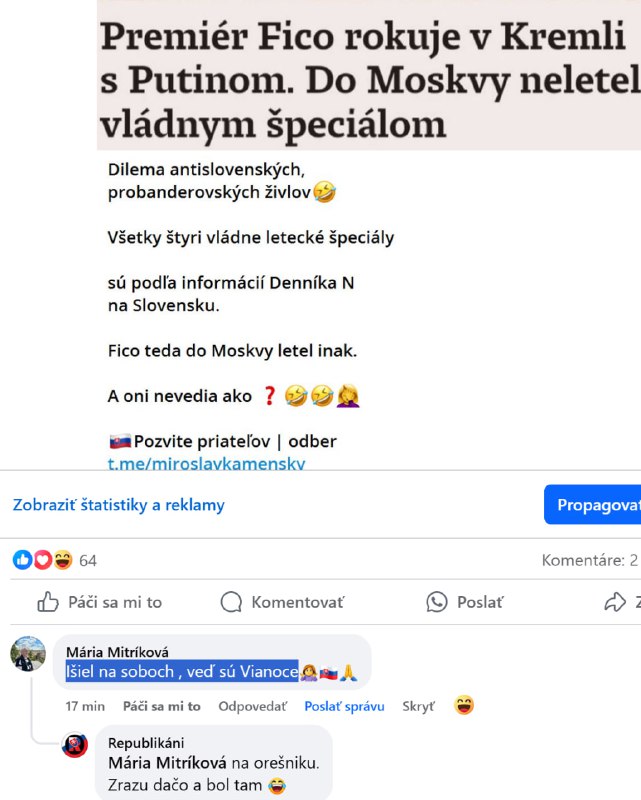Expand the Komentáre: 2 comments count

tap(589, 560)
